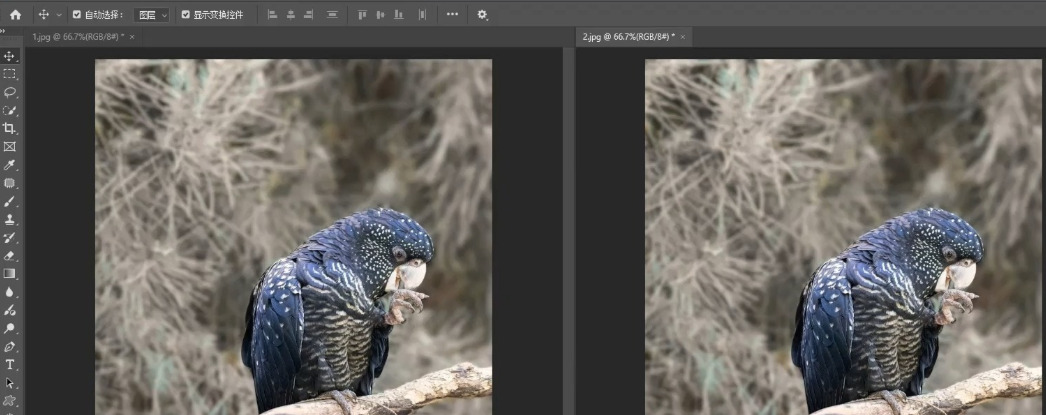Viewport: 1046px width, 415px height.
Task: Select the Eyedropper tool
Action: 10,165
